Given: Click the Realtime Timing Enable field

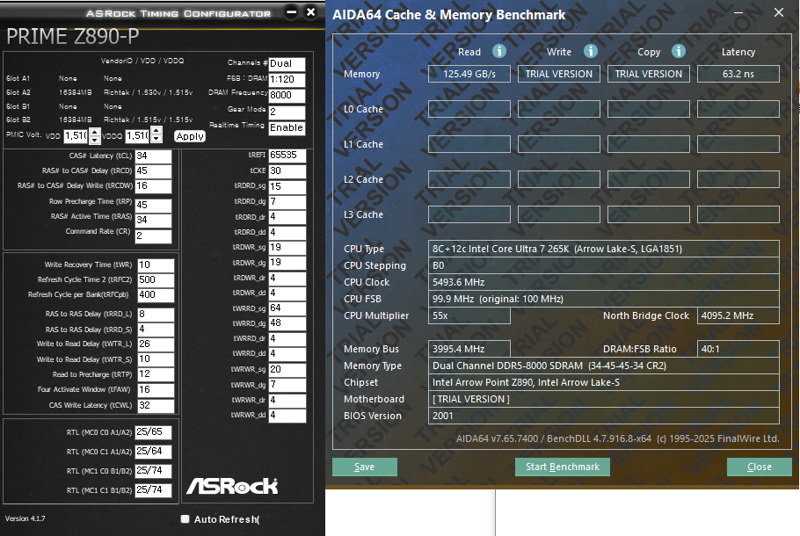Looking at the screenshot, I should (287, 128).
